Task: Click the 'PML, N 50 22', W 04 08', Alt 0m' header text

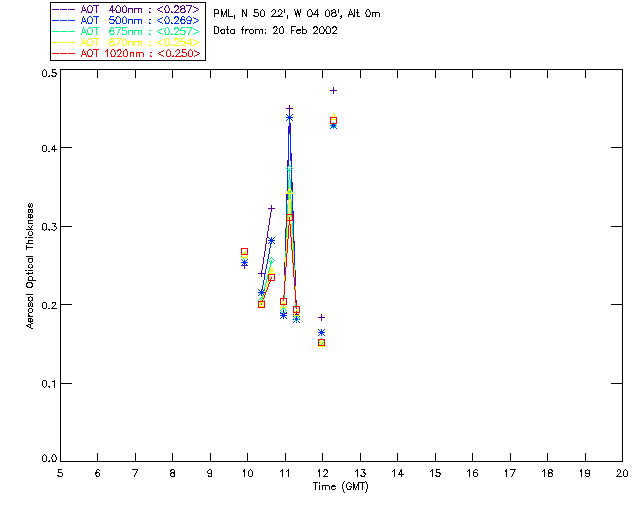Action: (297, 14)
